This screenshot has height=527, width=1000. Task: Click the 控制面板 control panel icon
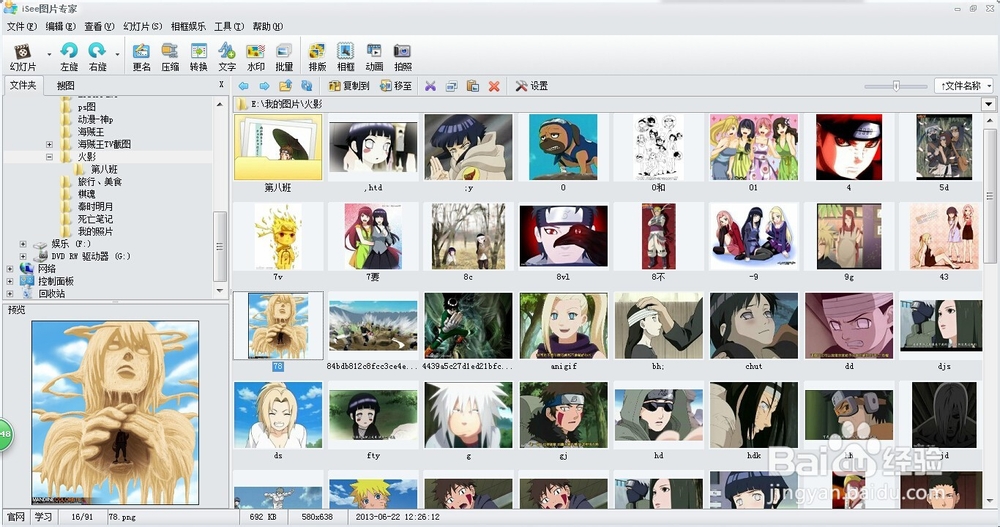27,281
